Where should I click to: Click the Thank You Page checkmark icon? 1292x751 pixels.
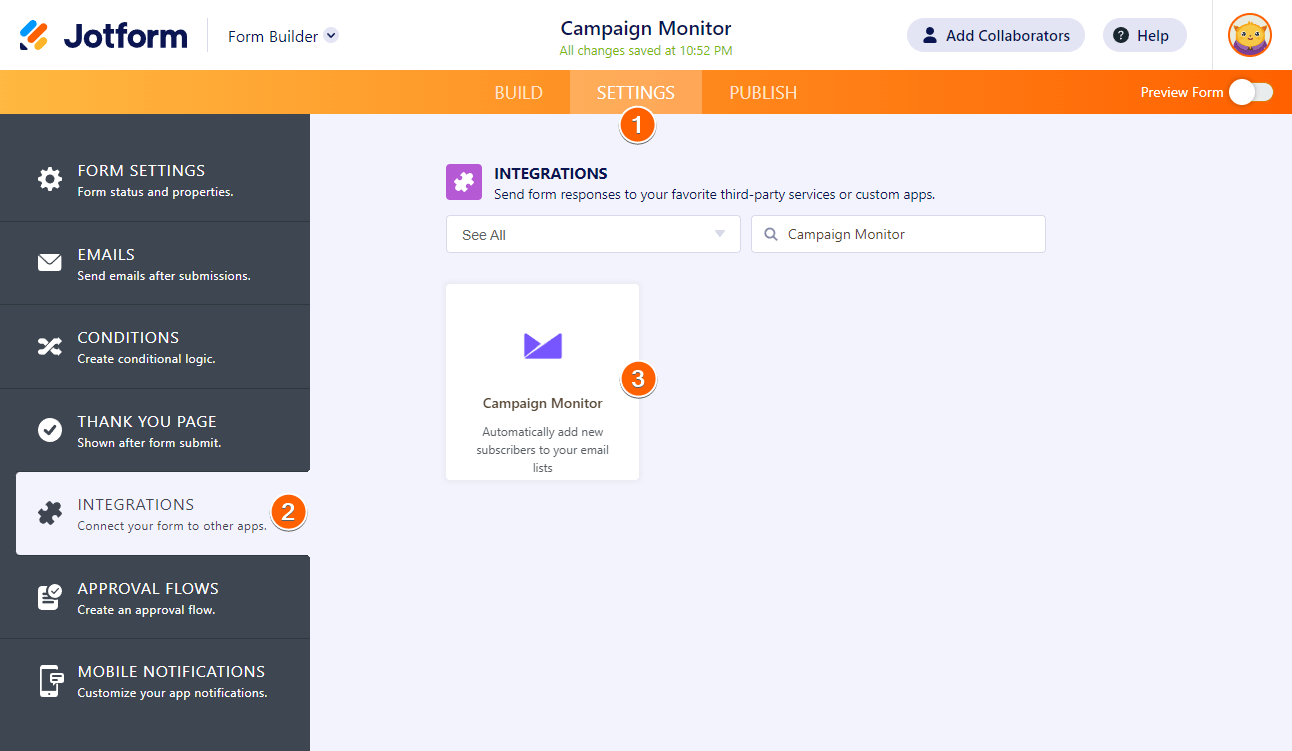click(49, 430)
